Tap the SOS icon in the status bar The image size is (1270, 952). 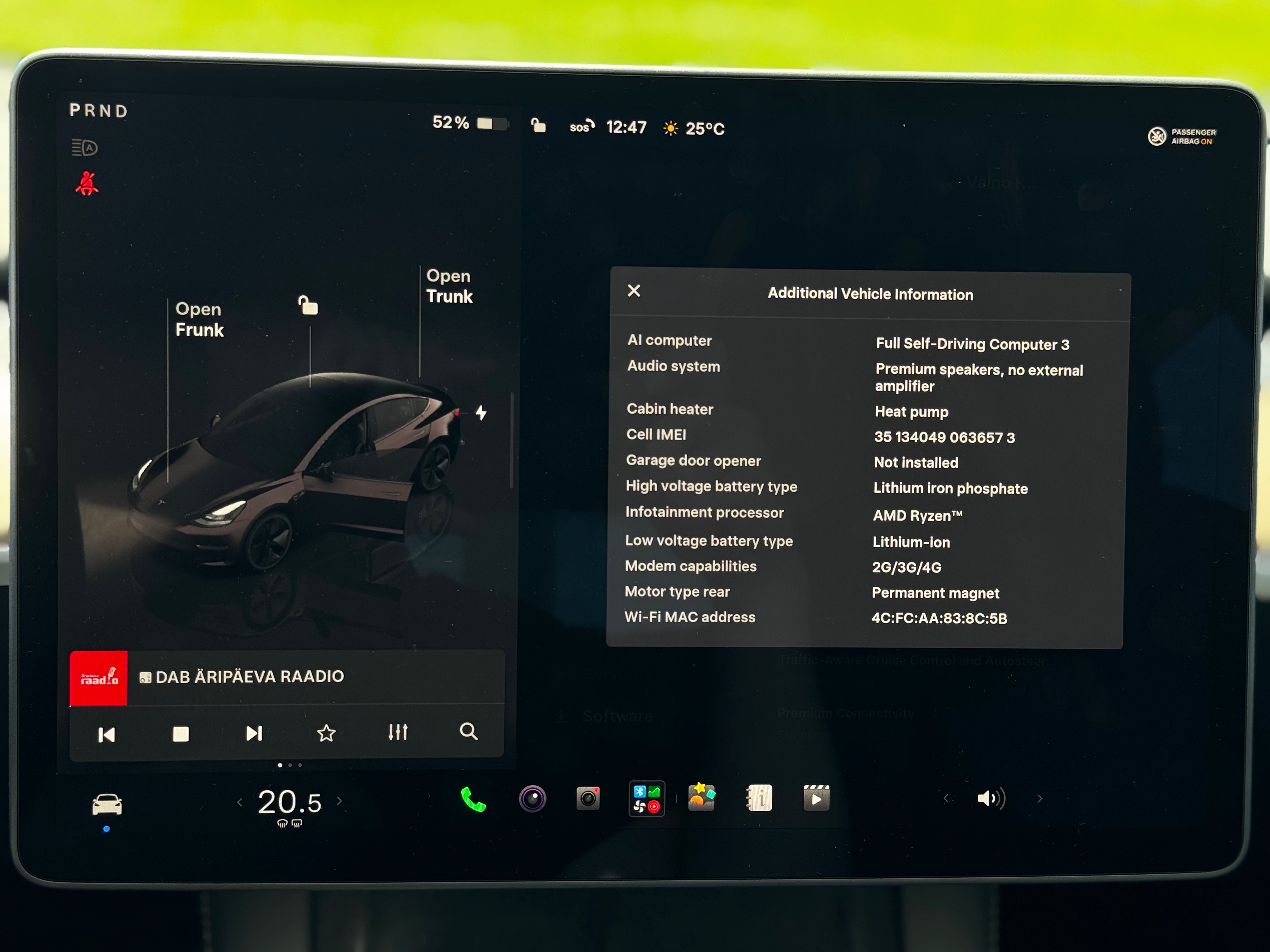(x=581, y=126)
